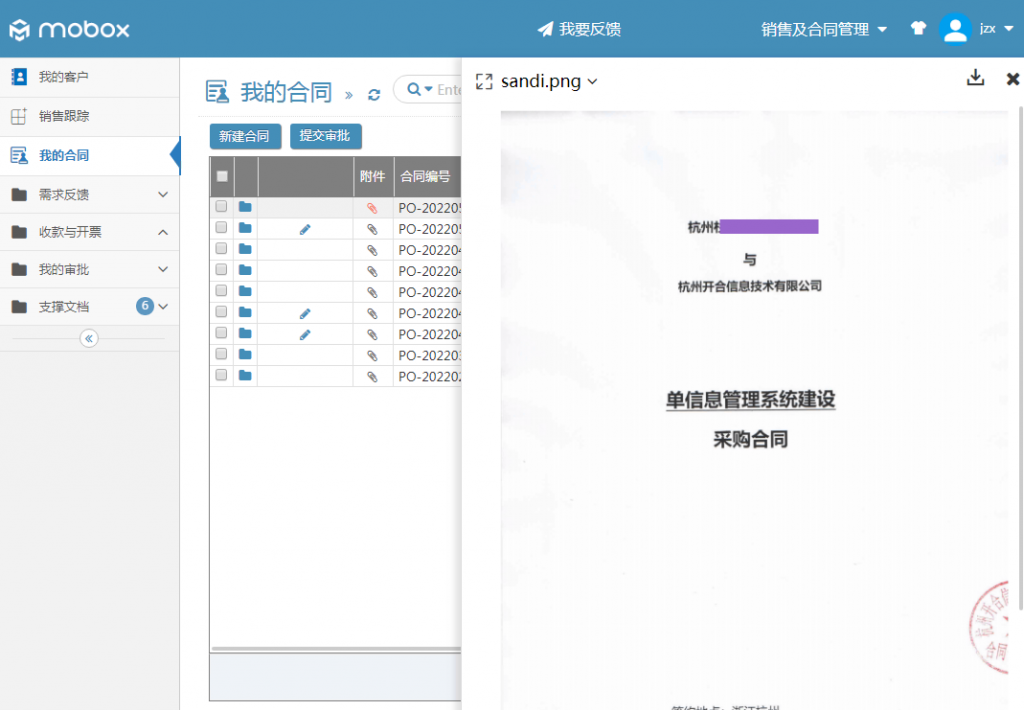This screenshot has height=710, width=1024.
Task: Open 我的客户 in the sidebar
Action: [64, 77]
